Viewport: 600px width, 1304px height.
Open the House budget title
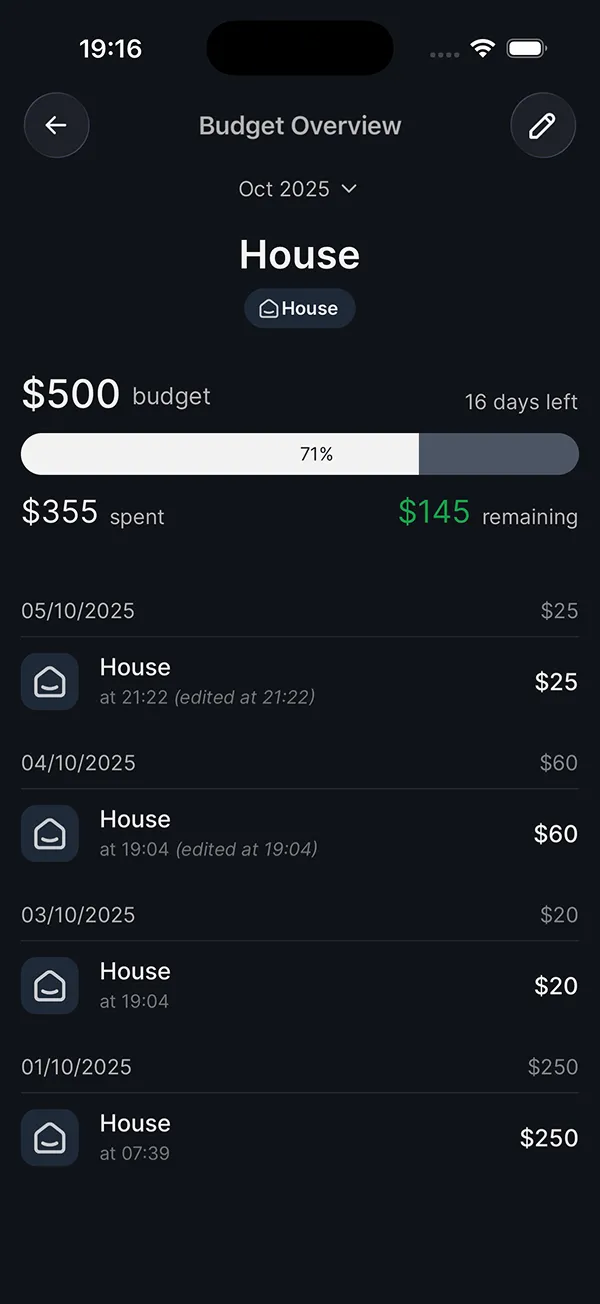click(299, 254)
